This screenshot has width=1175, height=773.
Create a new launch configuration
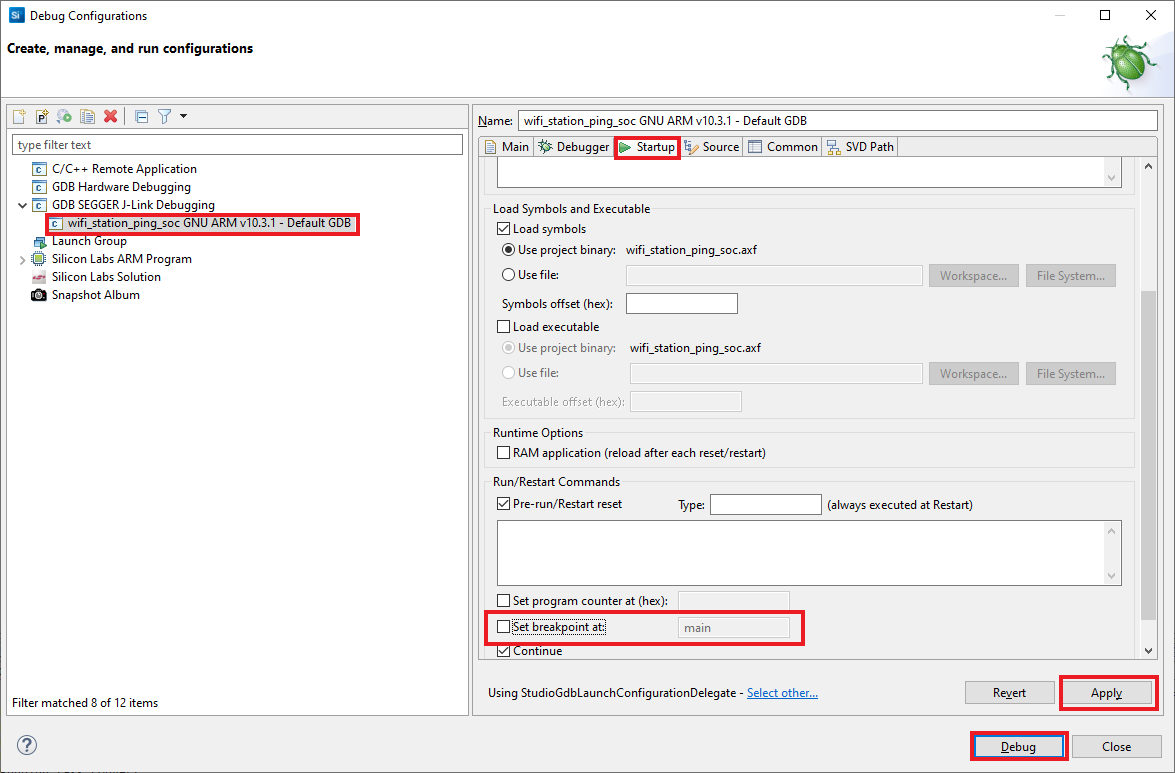18,116
